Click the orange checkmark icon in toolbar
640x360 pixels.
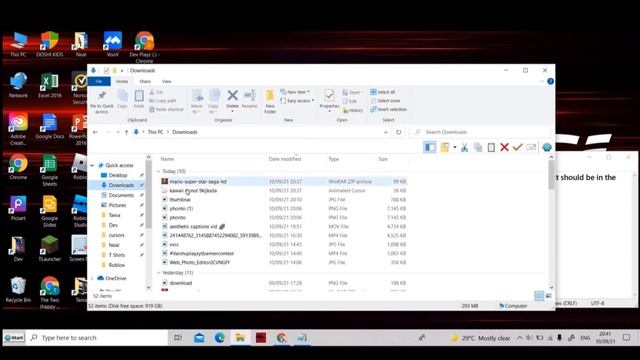518,147
